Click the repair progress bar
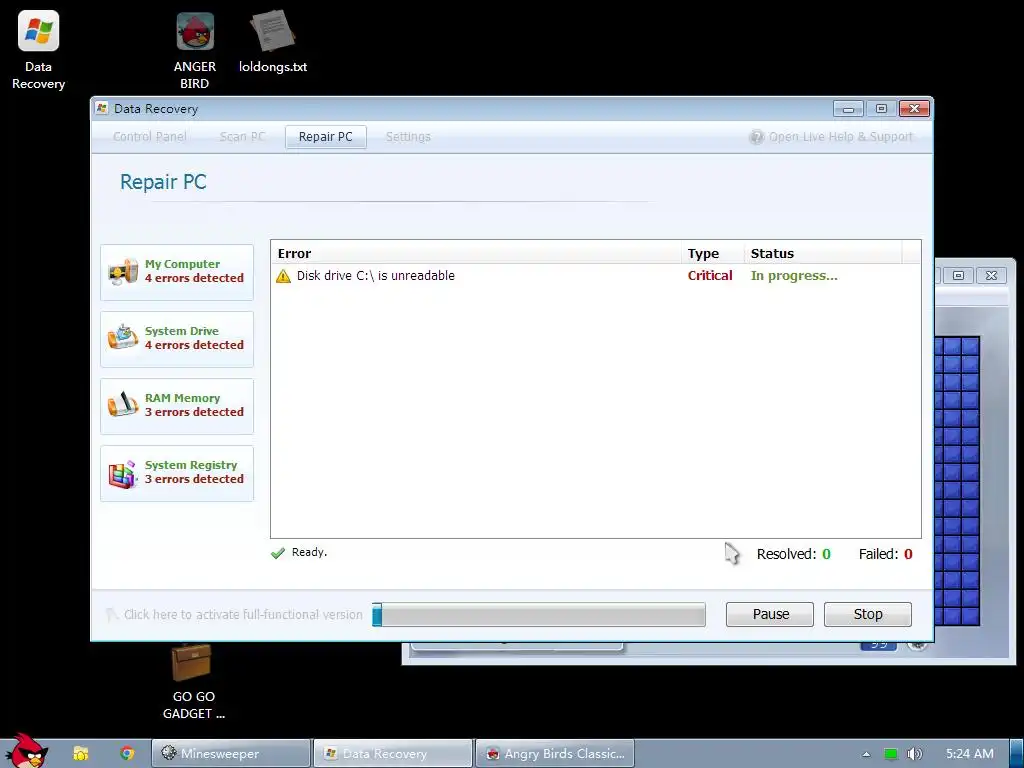This screenshot has height=768, width=1024. pos(539,615)
